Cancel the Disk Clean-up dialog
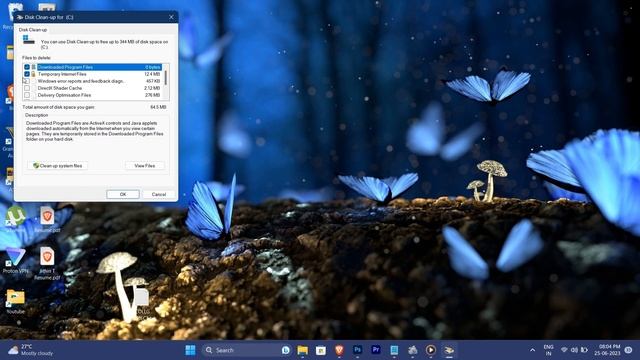Image resolution: width=640 pixels, height=360 pixels. click(x=159, y=194)
